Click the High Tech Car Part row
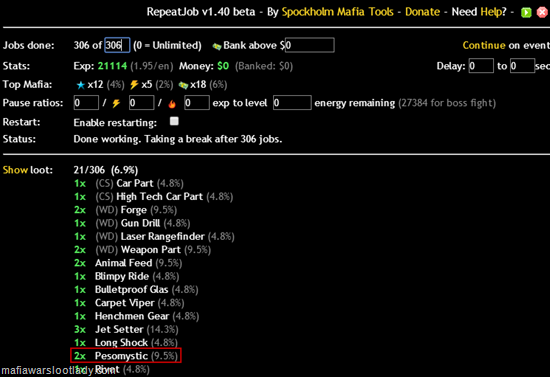 click(153, 197)
